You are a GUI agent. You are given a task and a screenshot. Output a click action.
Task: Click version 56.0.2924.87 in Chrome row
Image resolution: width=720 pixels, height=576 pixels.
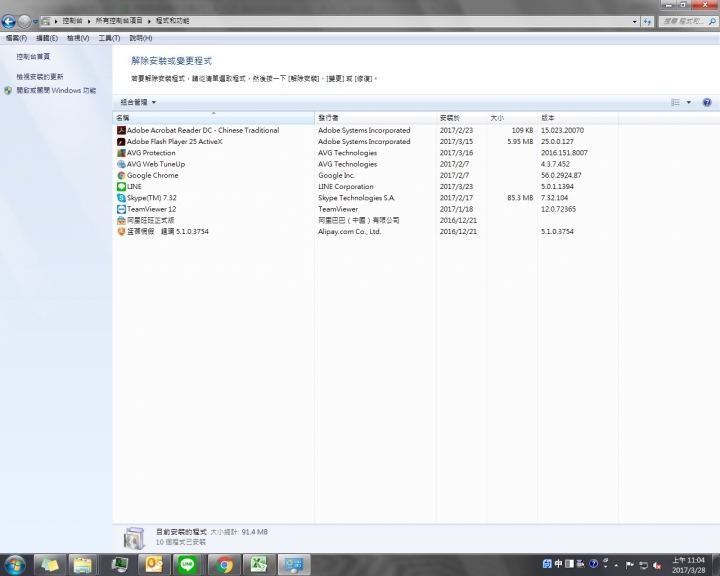click(561, 175)
